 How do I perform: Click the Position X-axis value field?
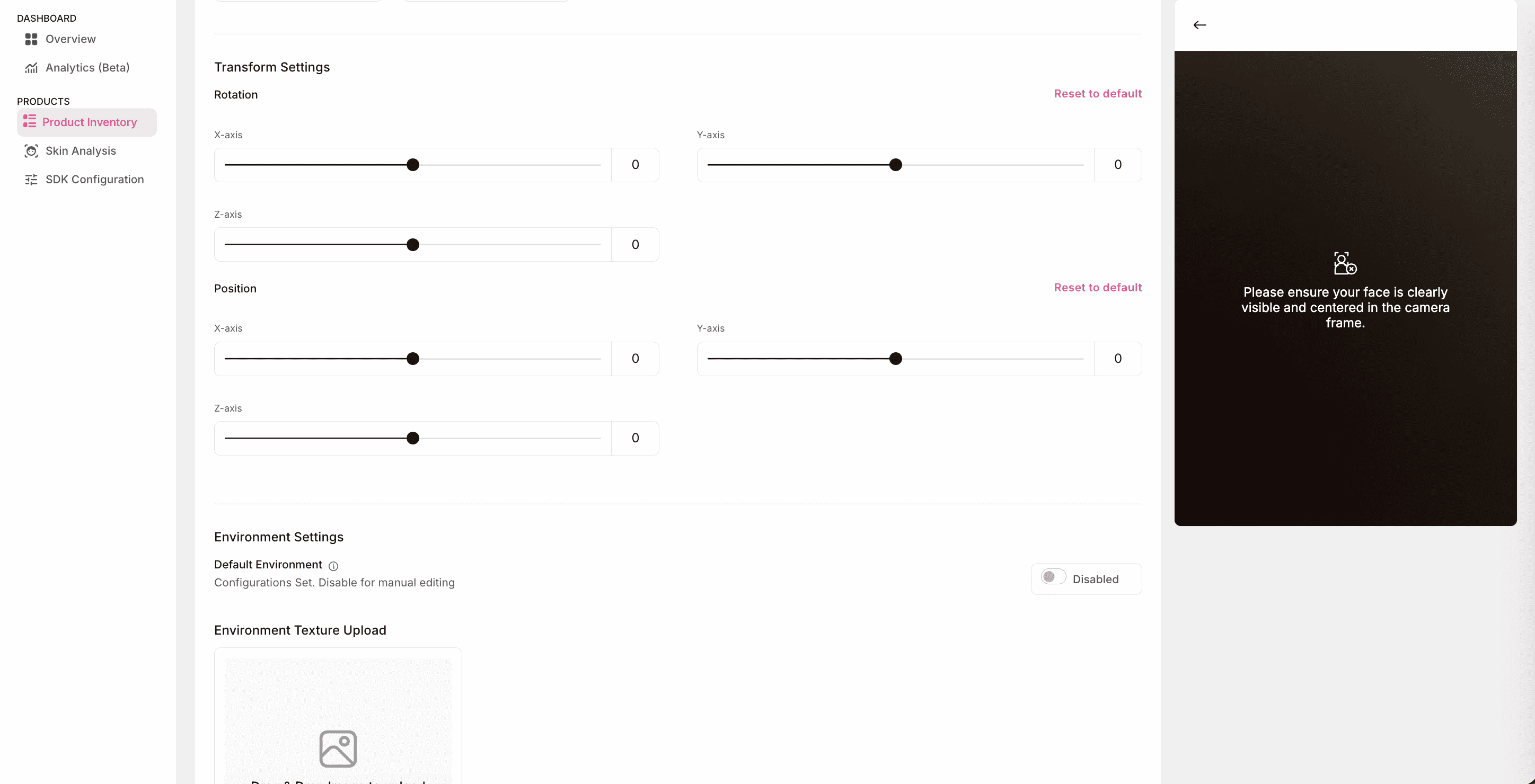pos(635,359)
